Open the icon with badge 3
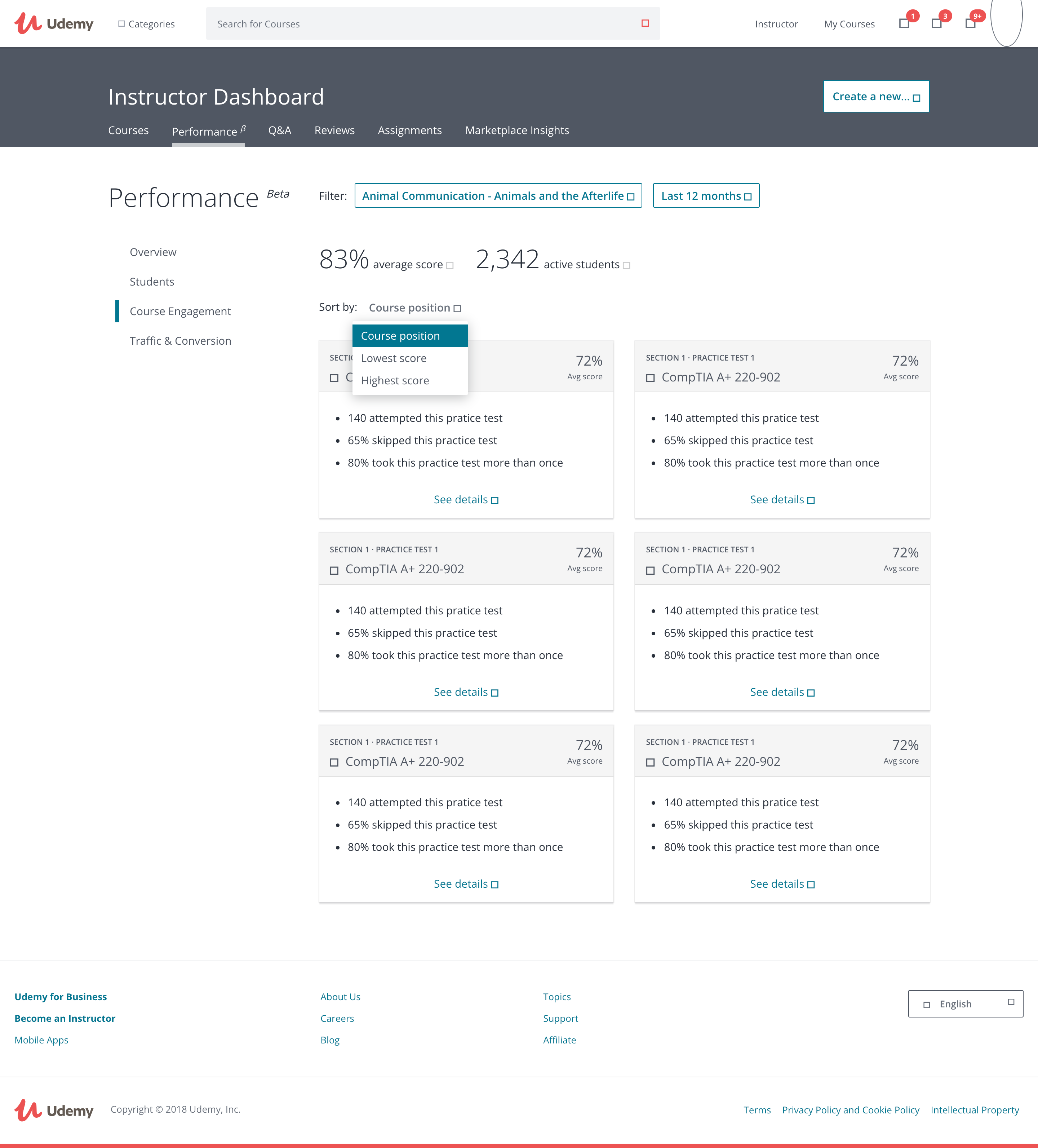The width and height of the screenshot is (1038, 1148). pos(936,23)
